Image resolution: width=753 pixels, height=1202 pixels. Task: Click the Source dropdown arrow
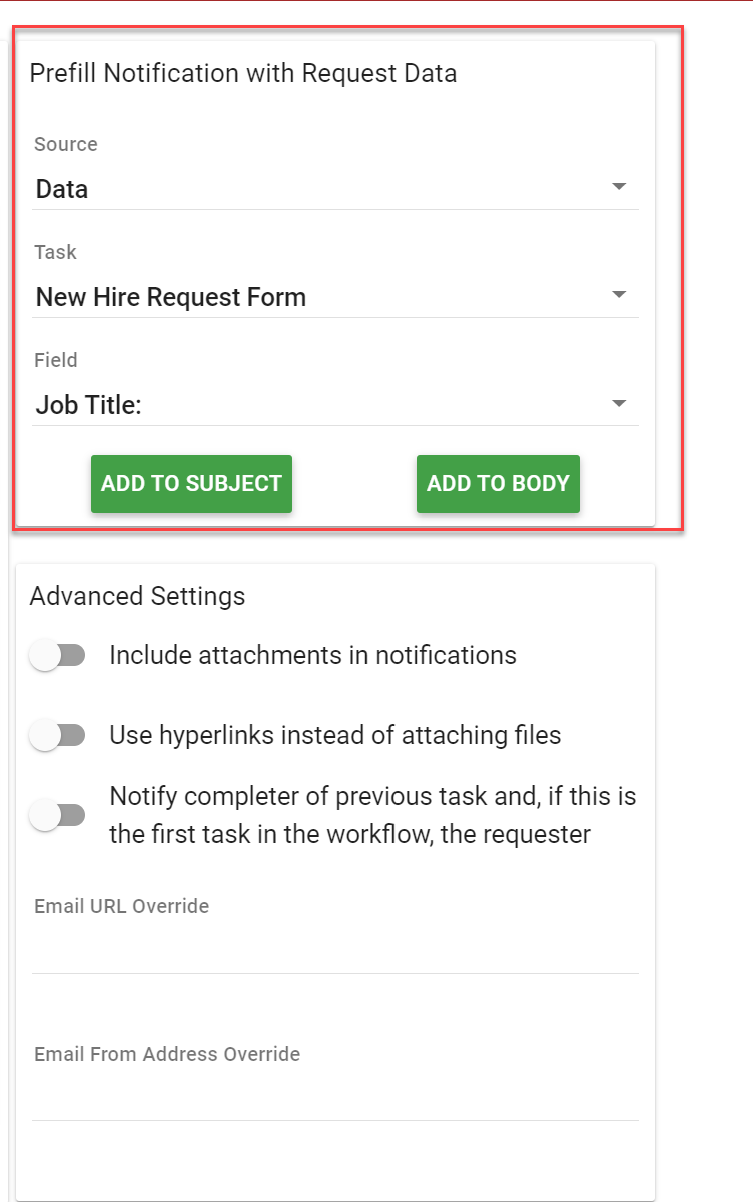click(619, 187)
